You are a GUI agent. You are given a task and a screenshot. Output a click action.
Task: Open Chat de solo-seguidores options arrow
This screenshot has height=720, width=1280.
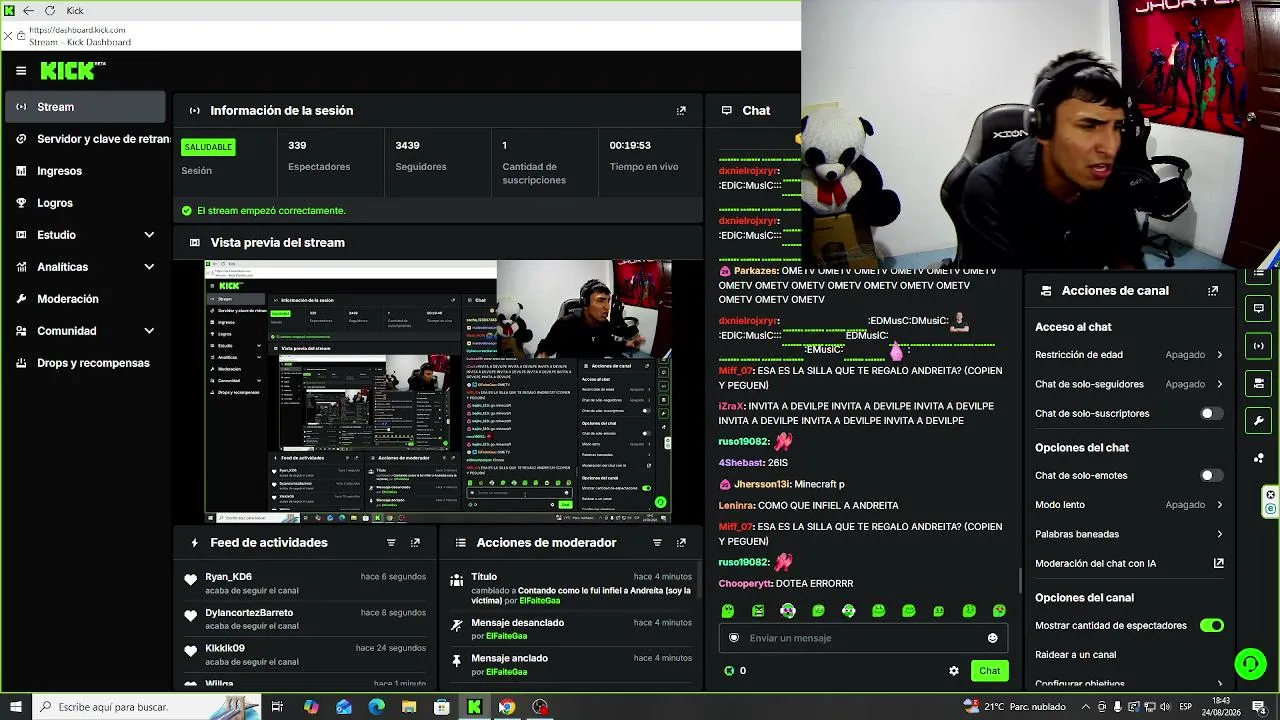click(1219, 384)
